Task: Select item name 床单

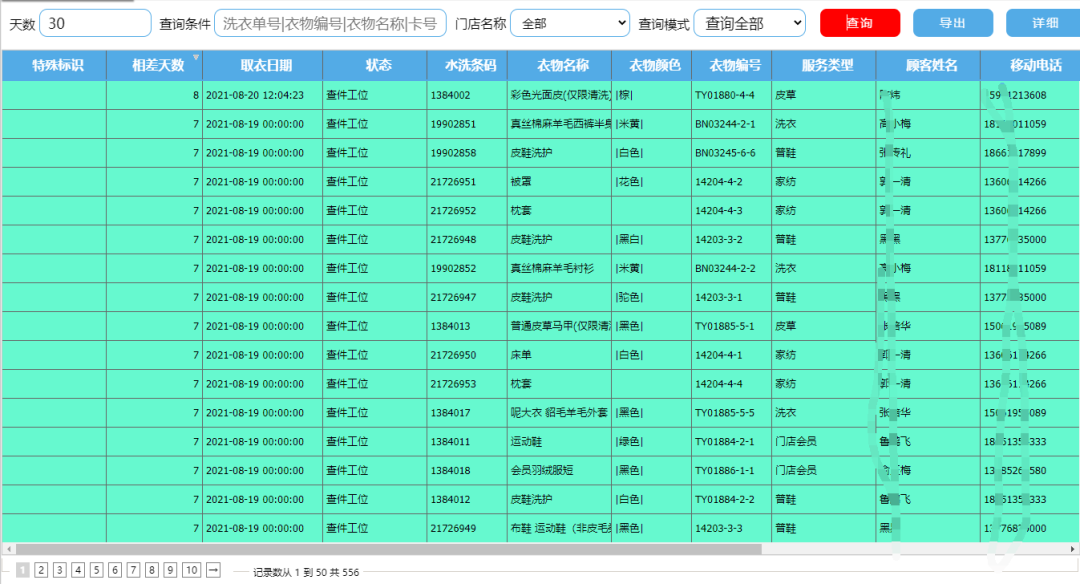Action: (560, 355)
